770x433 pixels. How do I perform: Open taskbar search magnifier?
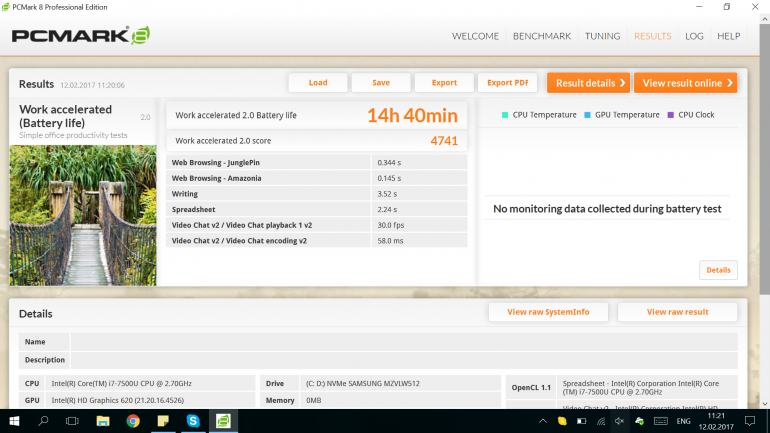[43, 421]
